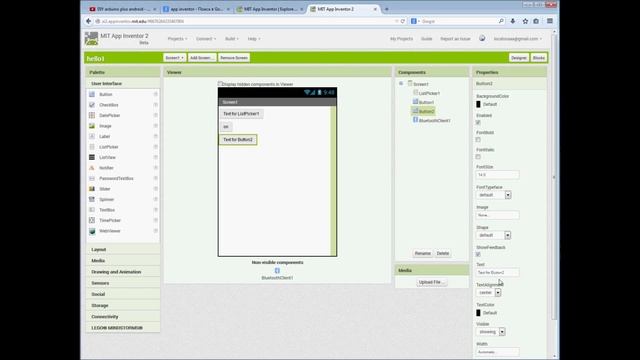Open the Projects menu
Screen dimensions: 640x360
[x=177, y=39]
